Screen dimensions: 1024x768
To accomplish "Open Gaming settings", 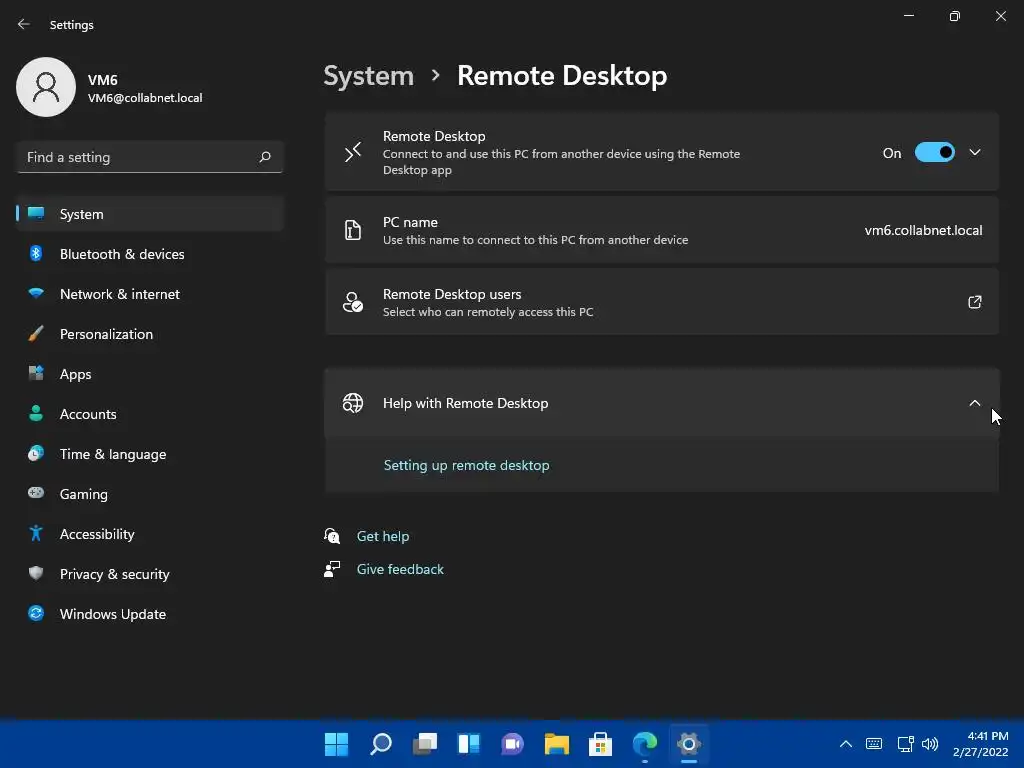I will click(150, 494).
